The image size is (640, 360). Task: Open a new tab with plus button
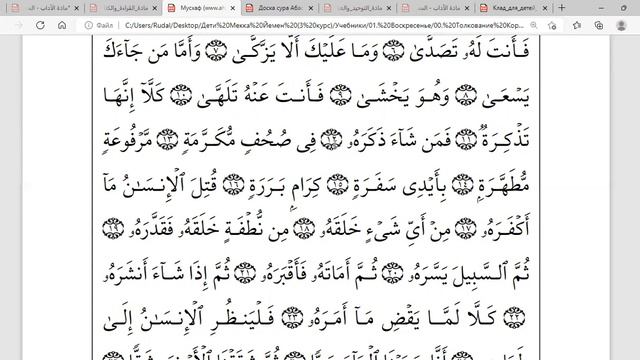(562, 8)
